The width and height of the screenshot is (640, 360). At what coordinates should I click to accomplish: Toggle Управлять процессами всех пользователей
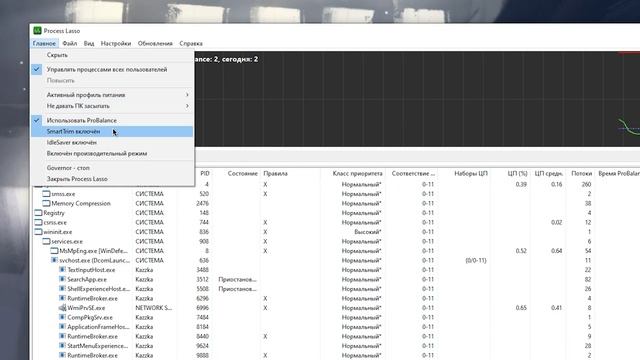[x=112, y=69]
